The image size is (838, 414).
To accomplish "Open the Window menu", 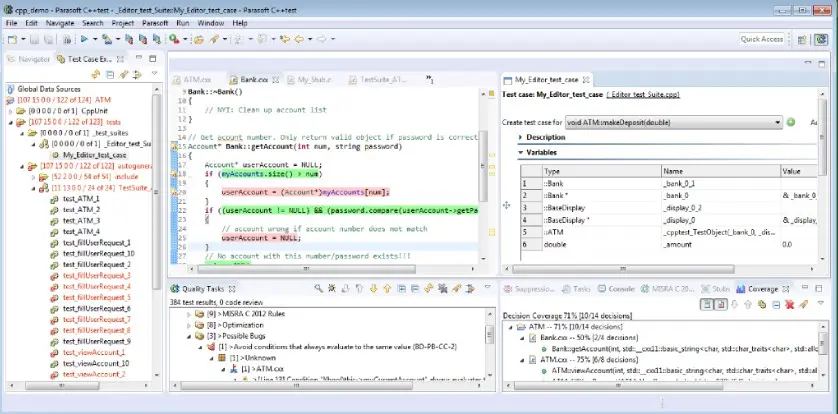I will pyautogui.click(x=211, y=23).
